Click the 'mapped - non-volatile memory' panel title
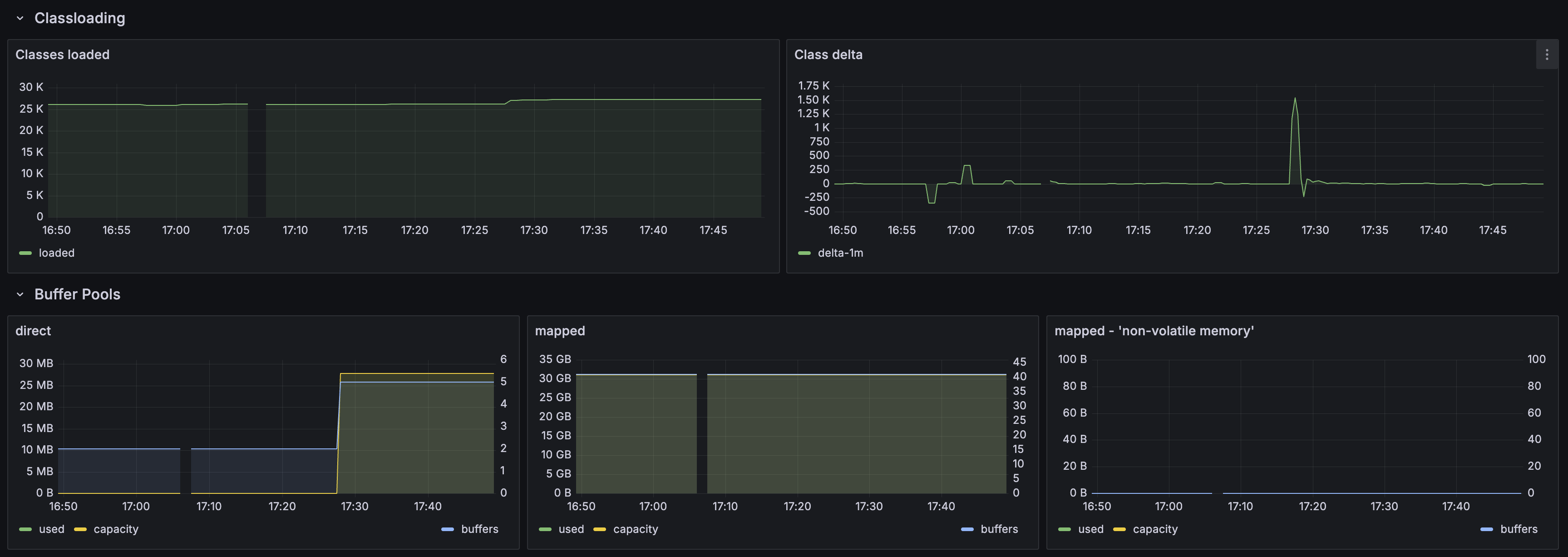1568x557 pixels. (x=1154, y=330)
